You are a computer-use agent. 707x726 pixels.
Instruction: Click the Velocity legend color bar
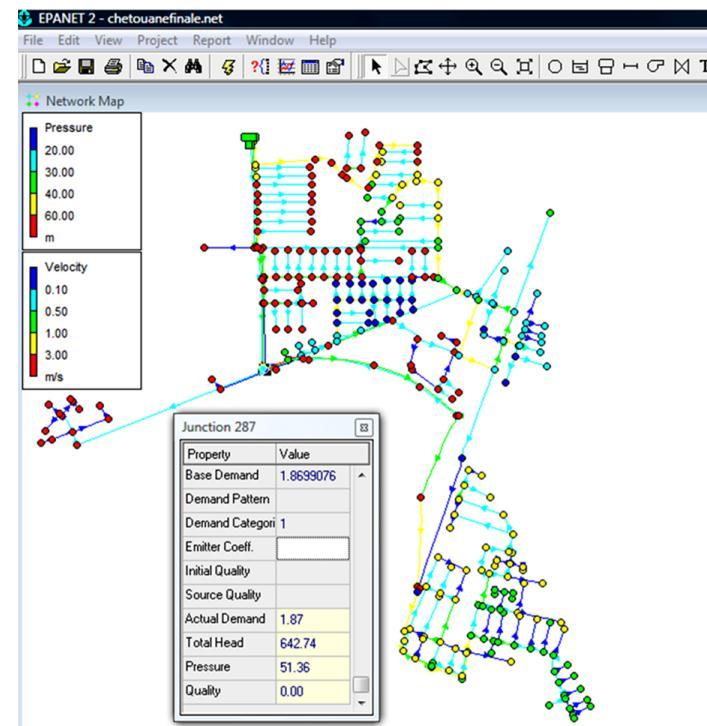[33, 322]
